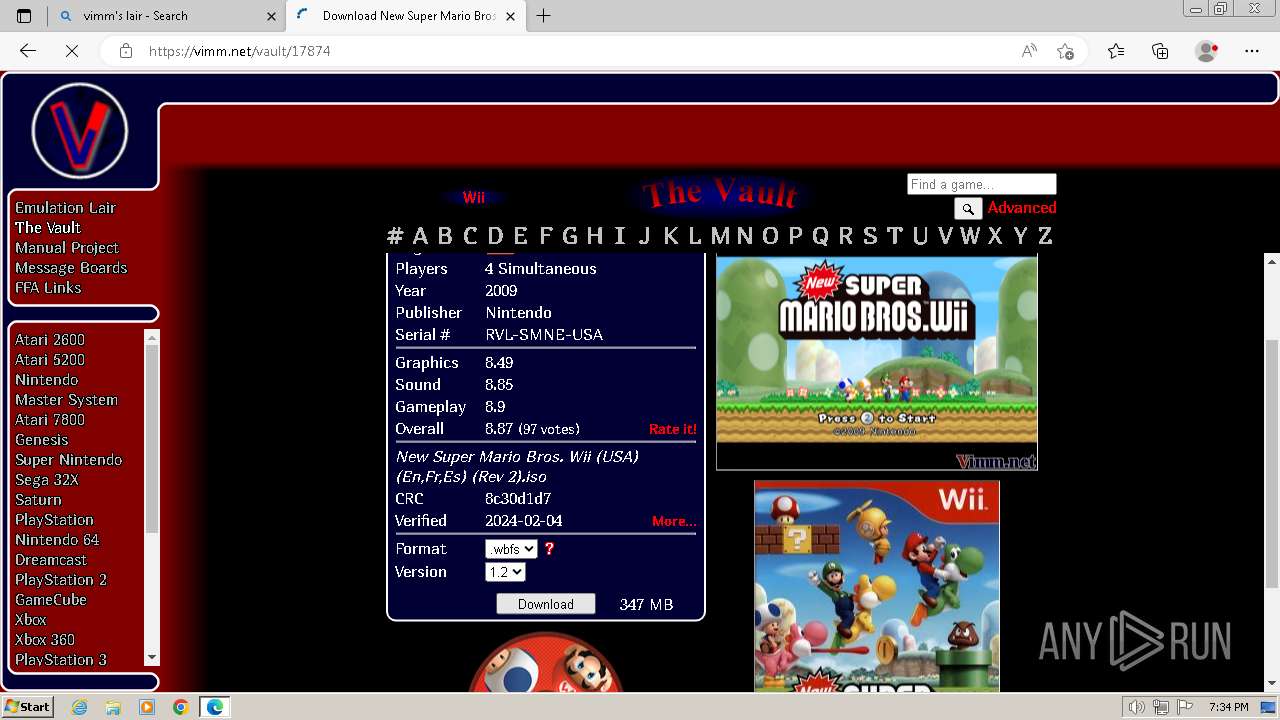Launch Internet Explorer from taskbar
Screen dimensions: 1280x720
[80, 707]
